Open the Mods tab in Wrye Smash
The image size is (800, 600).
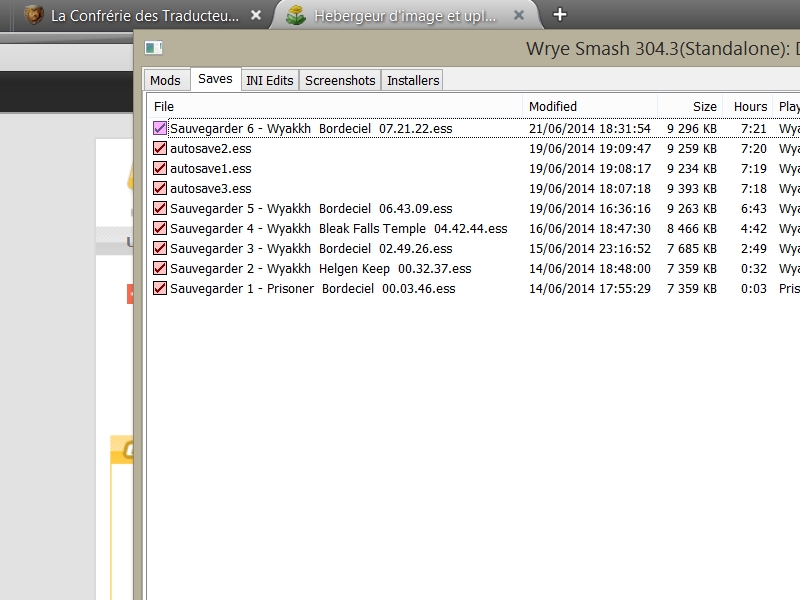[x=165, y=81]
